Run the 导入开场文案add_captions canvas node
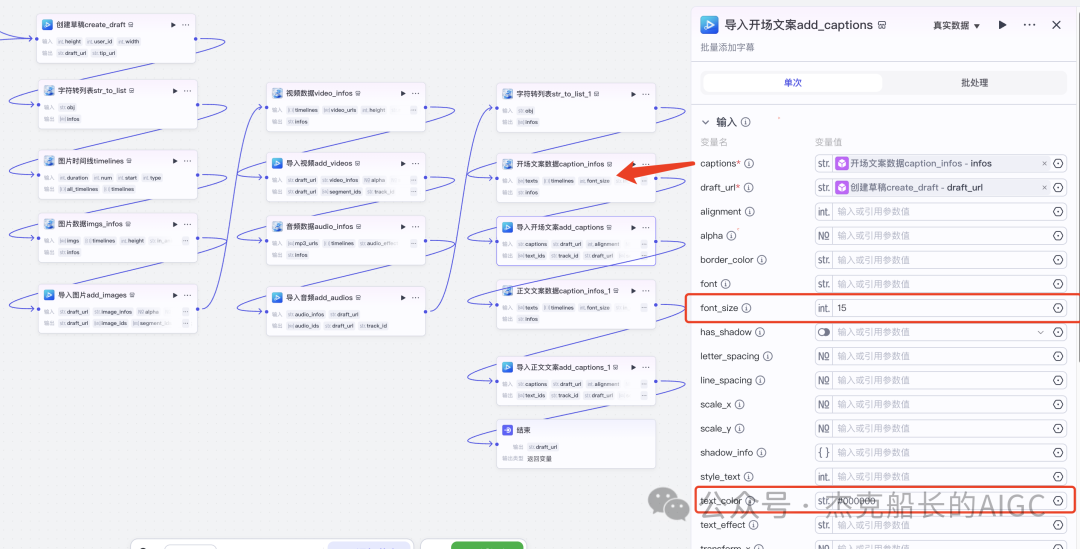This screenshot has height=549, width=1080. pyautogui.click(x=633, y=227)
